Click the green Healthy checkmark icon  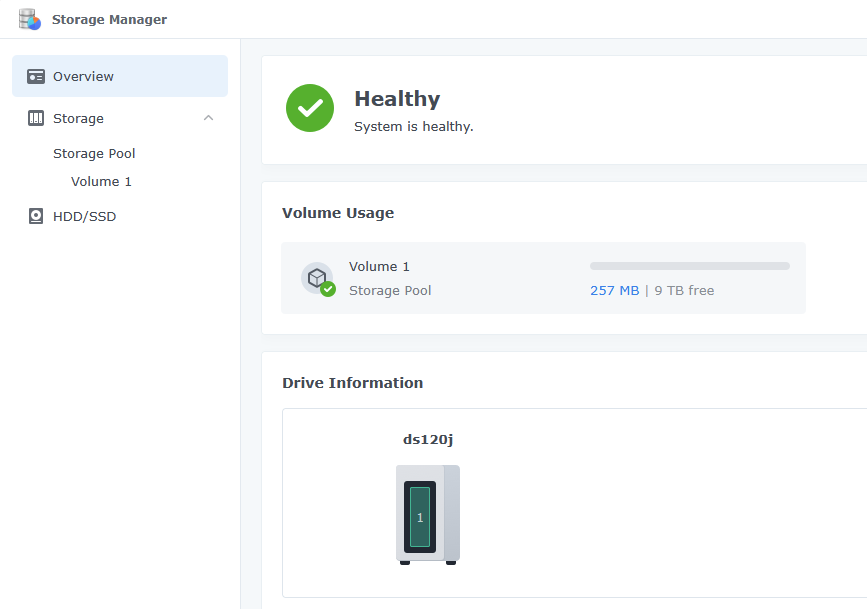point(310,108)
